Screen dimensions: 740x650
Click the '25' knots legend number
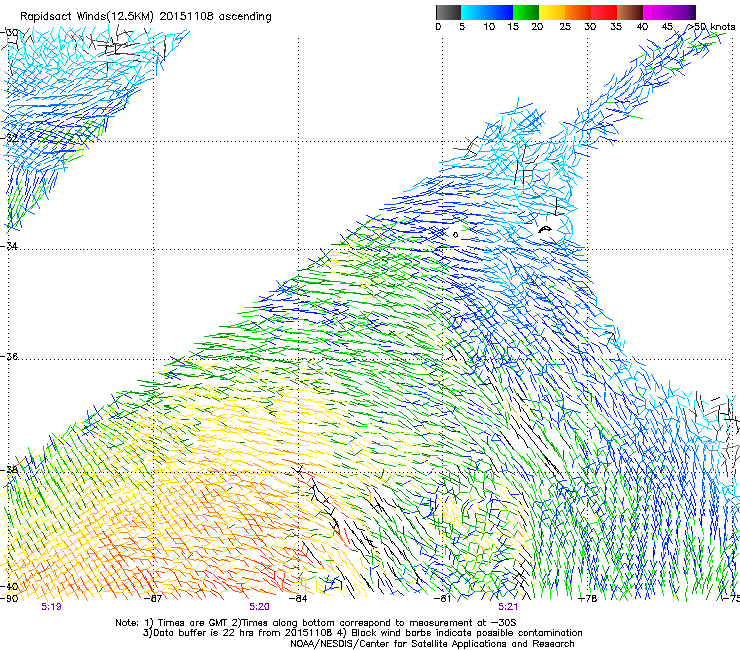tap(565, 27)
